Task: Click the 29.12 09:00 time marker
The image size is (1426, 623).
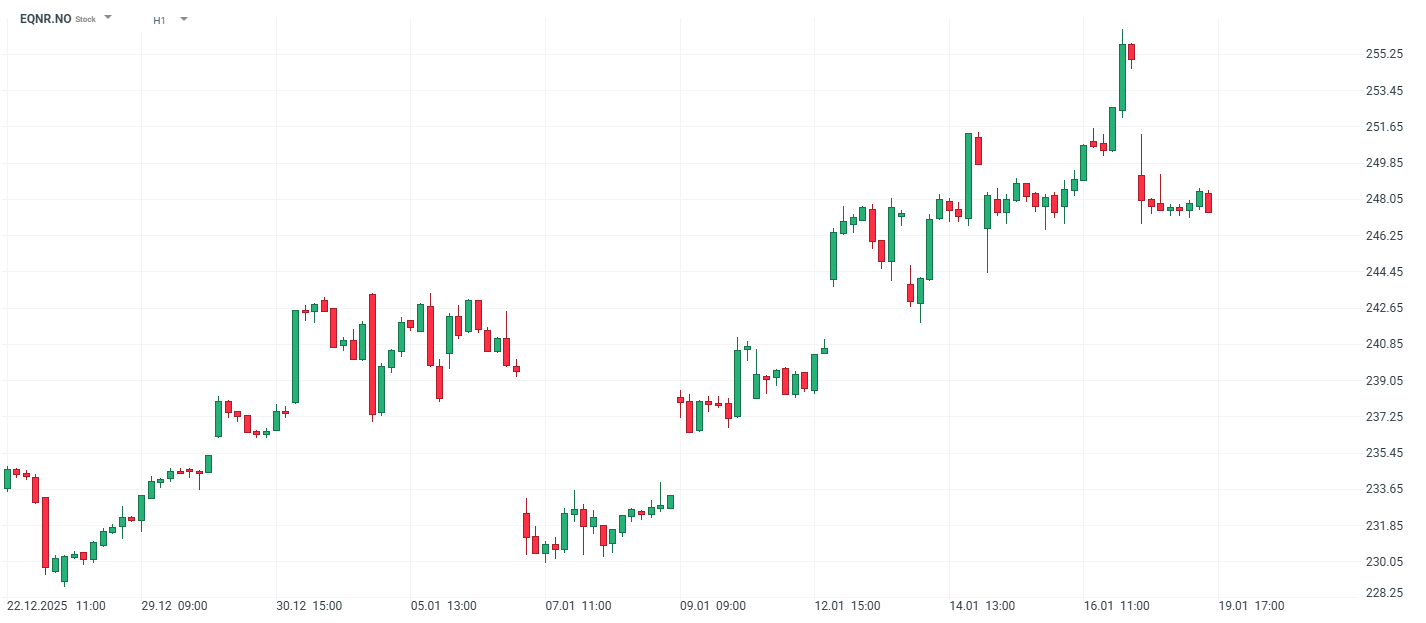Action: tap(174, 606)
